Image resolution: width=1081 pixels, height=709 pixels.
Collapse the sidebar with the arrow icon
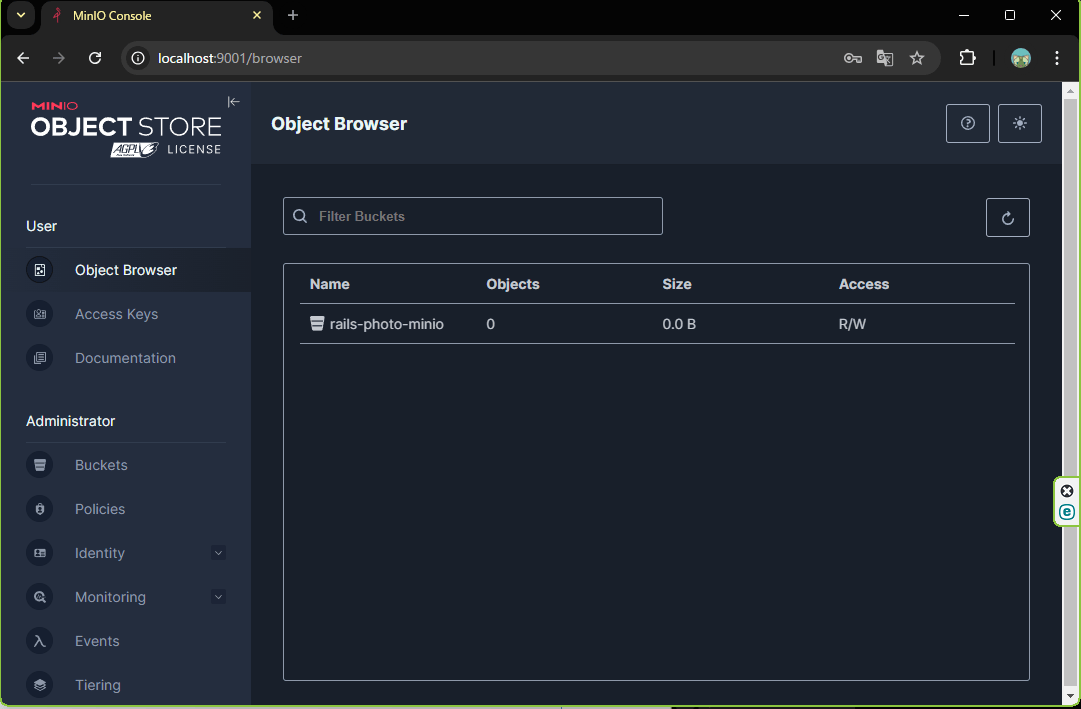pos(233,102)
